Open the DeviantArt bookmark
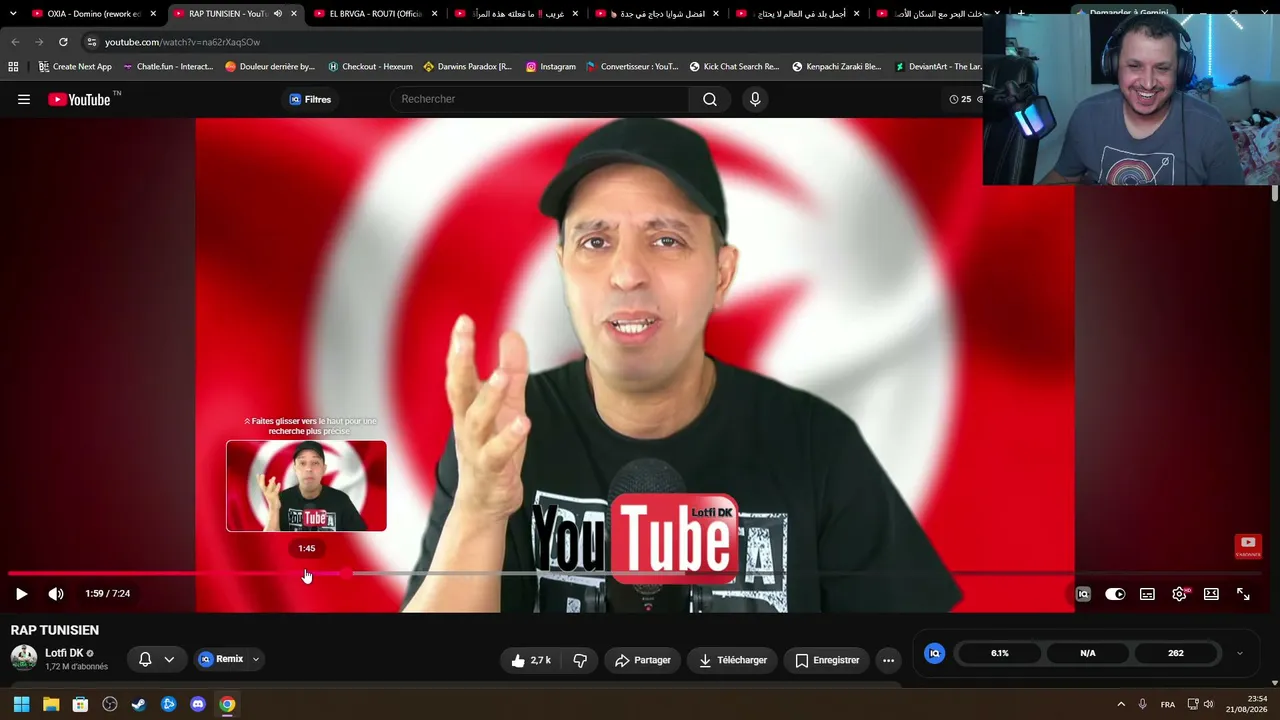This screenshot has height=720, width=1280. 938,67
